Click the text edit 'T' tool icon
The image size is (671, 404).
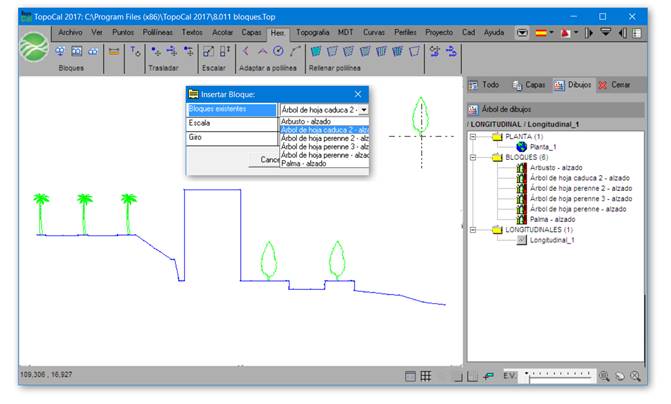[x=135, y=51]
